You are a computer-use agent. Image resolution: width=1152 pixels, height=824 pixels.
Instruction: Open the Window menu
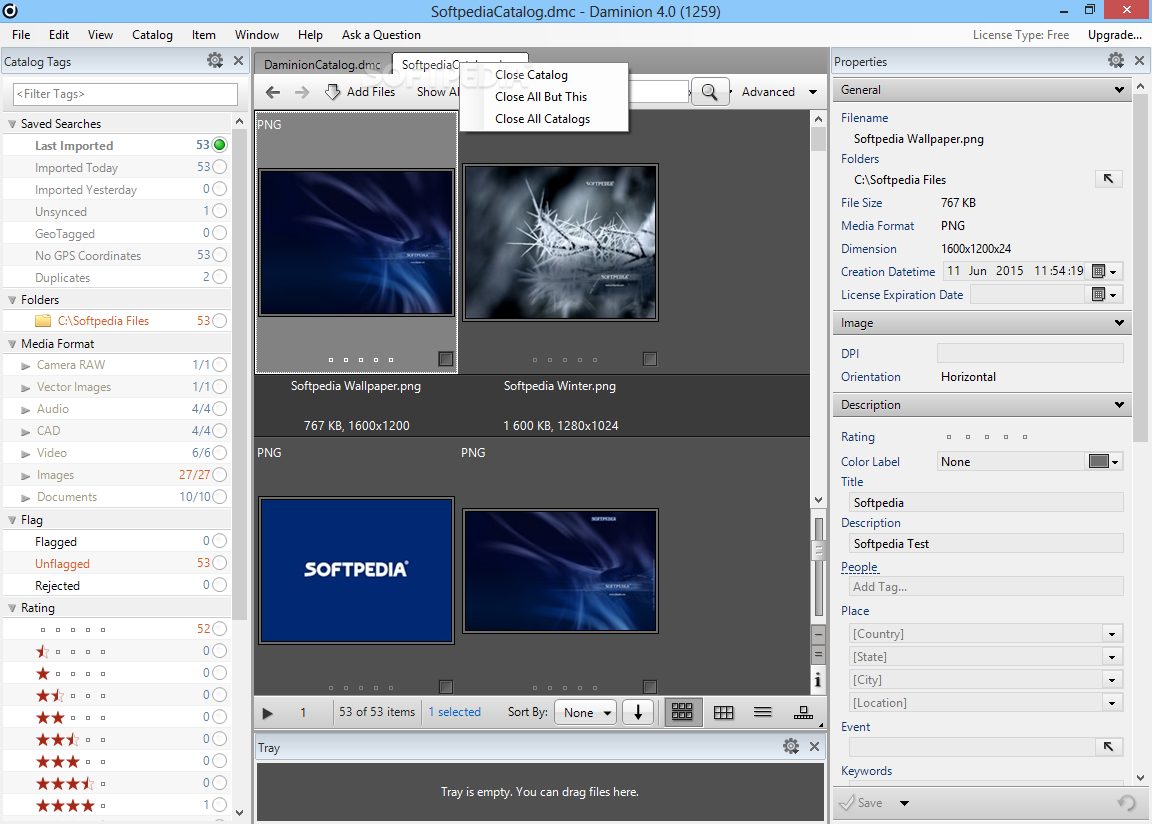coord(256,35)
